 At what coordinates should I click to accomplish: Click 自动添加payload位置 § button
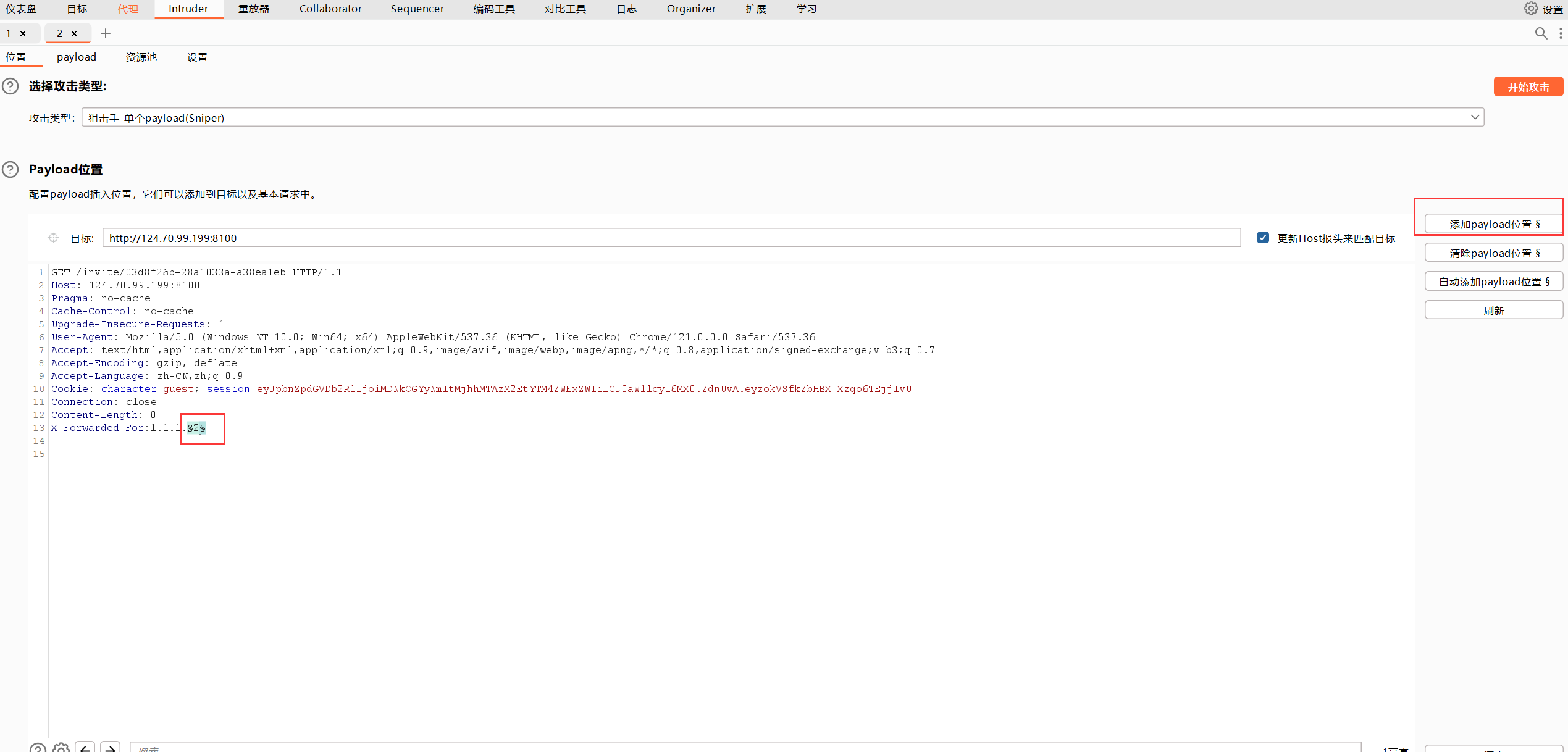pos(1493,282)
